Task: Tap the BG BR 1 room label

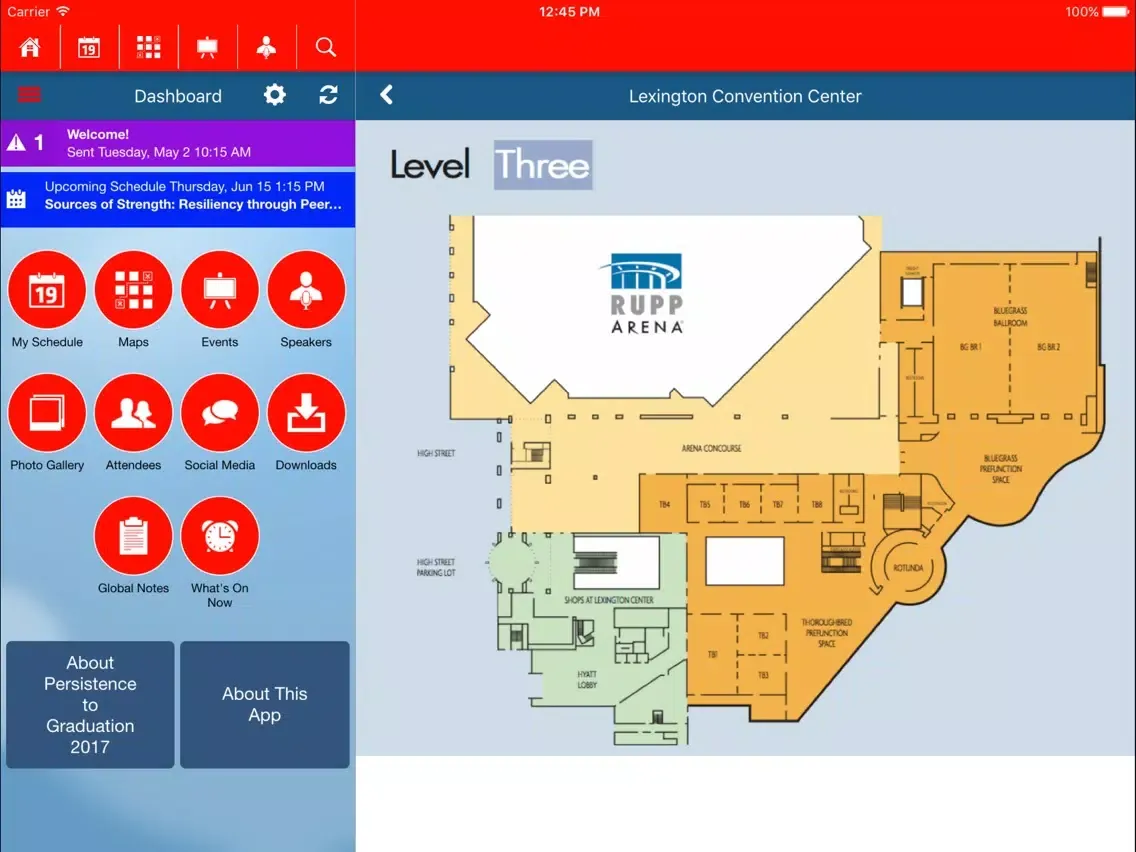Action: pos(970,347)
